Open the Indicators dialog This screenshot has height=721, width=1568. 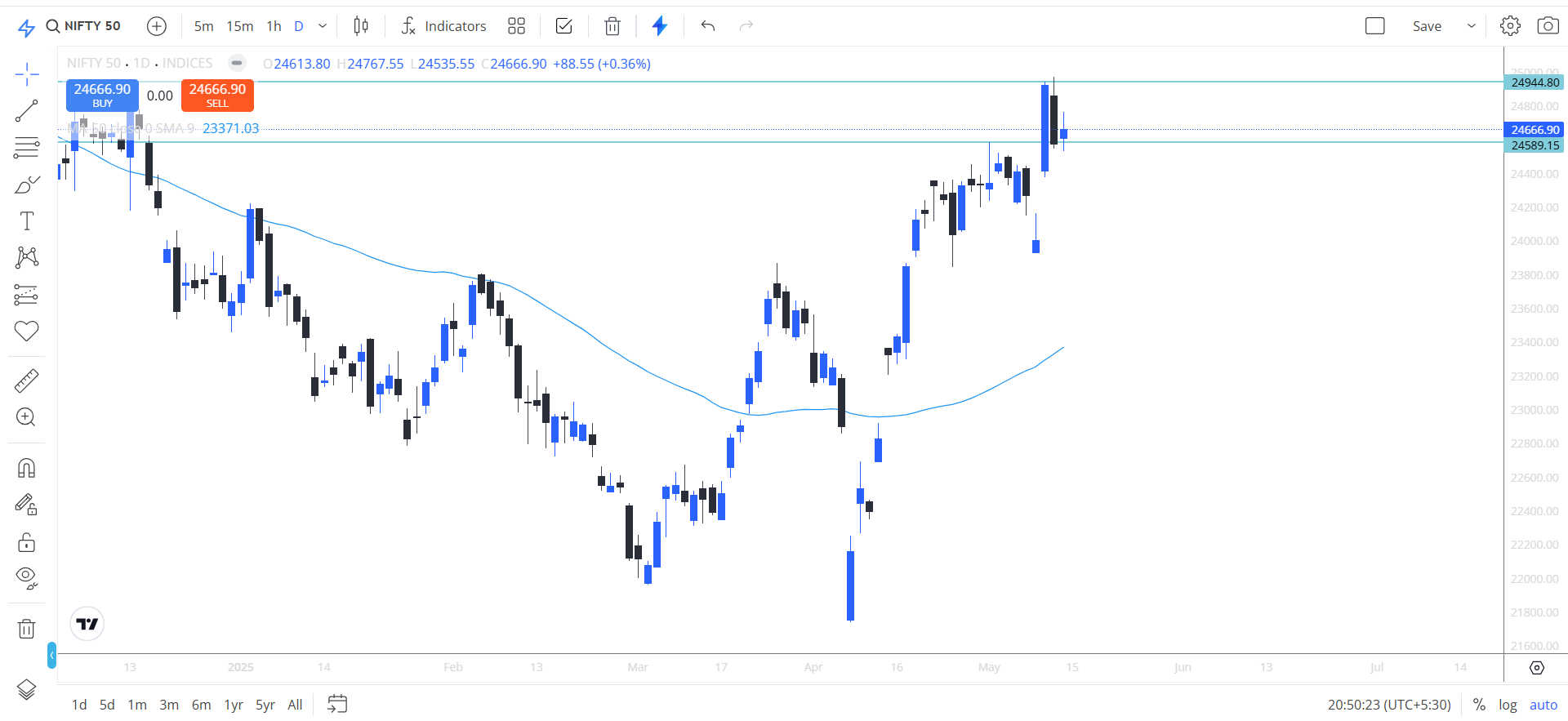tap(443, 26)
